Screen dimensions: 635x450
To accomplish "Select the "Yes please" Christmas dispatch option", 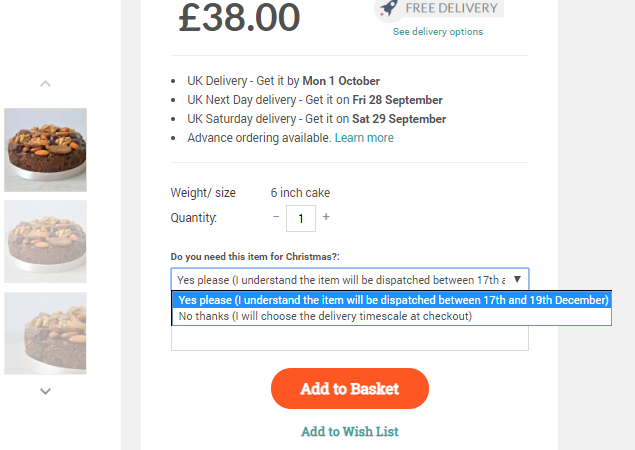I will tap(393, 300).
